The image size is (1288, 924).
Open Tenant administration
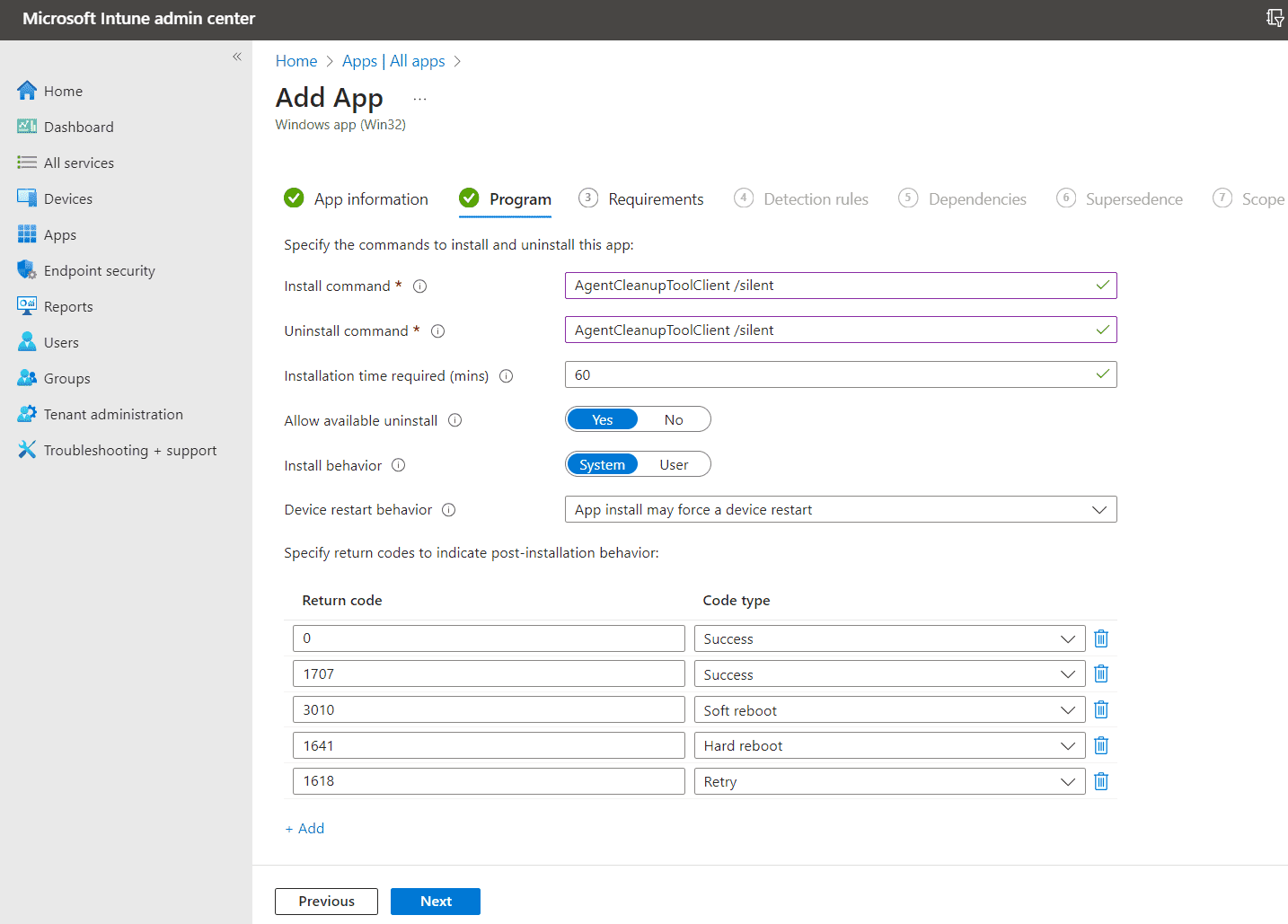[111, 414]
